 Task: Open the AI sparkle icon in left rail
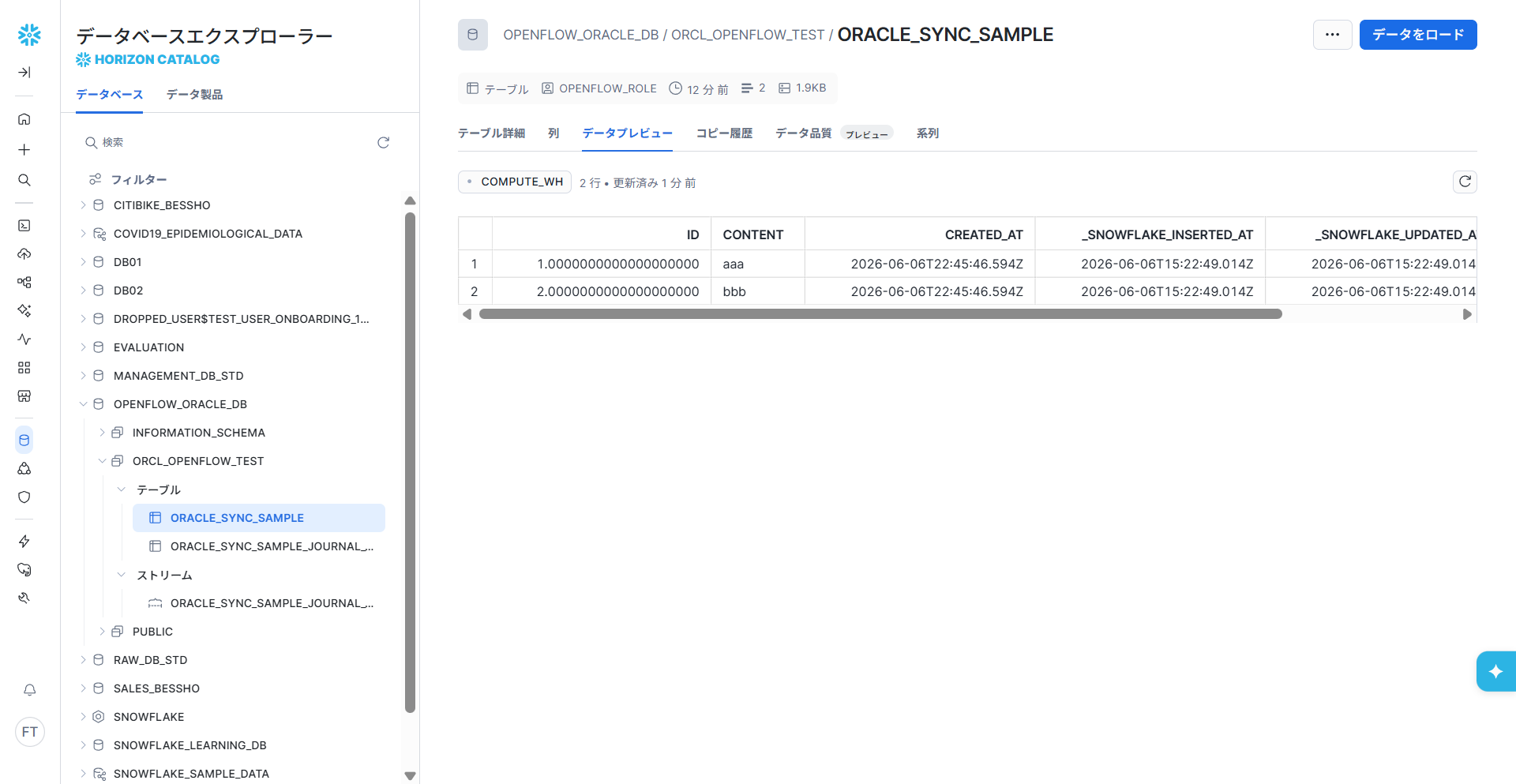point(24,311)
